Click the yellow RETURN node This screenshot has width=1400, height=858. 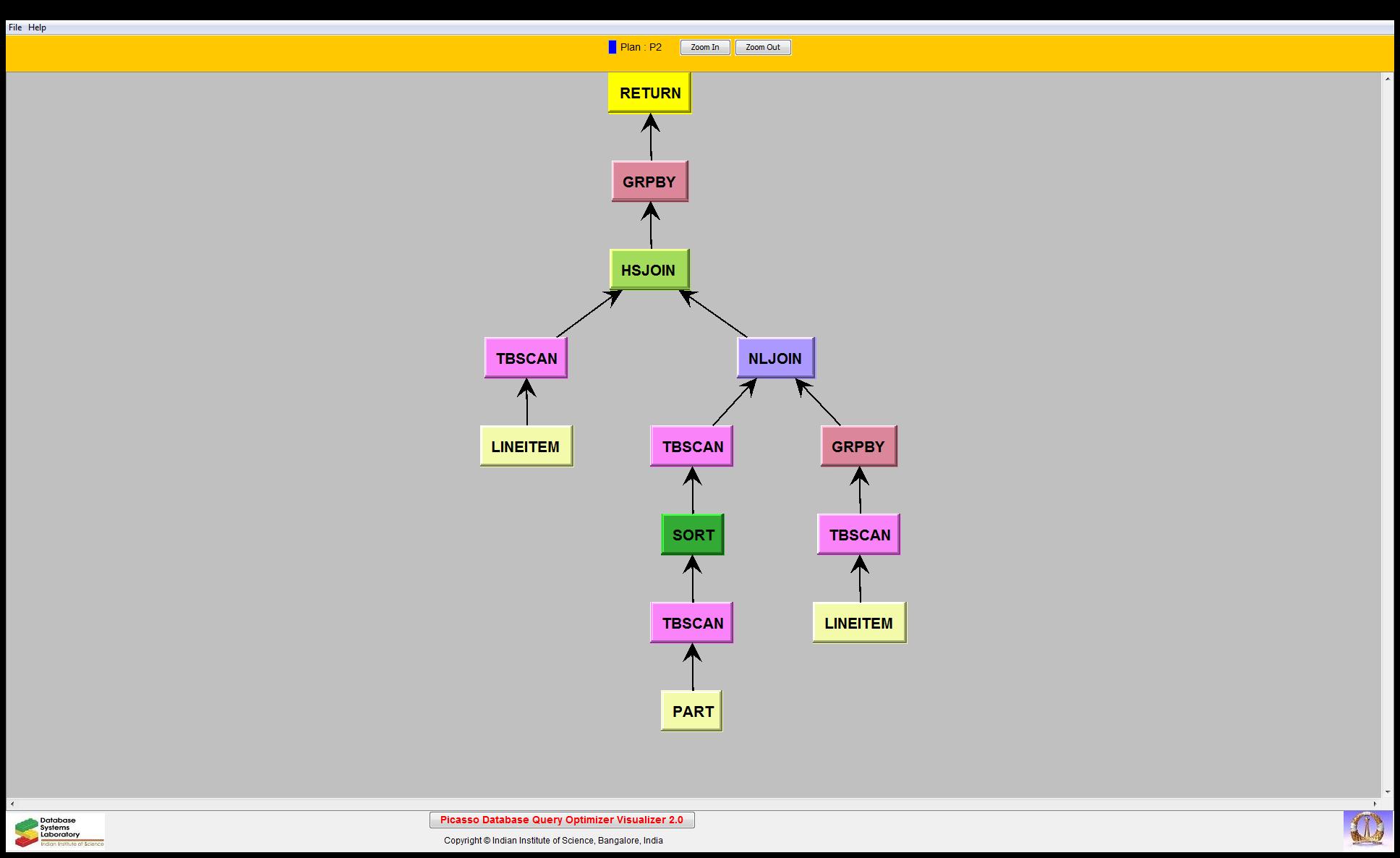(649, 93)
